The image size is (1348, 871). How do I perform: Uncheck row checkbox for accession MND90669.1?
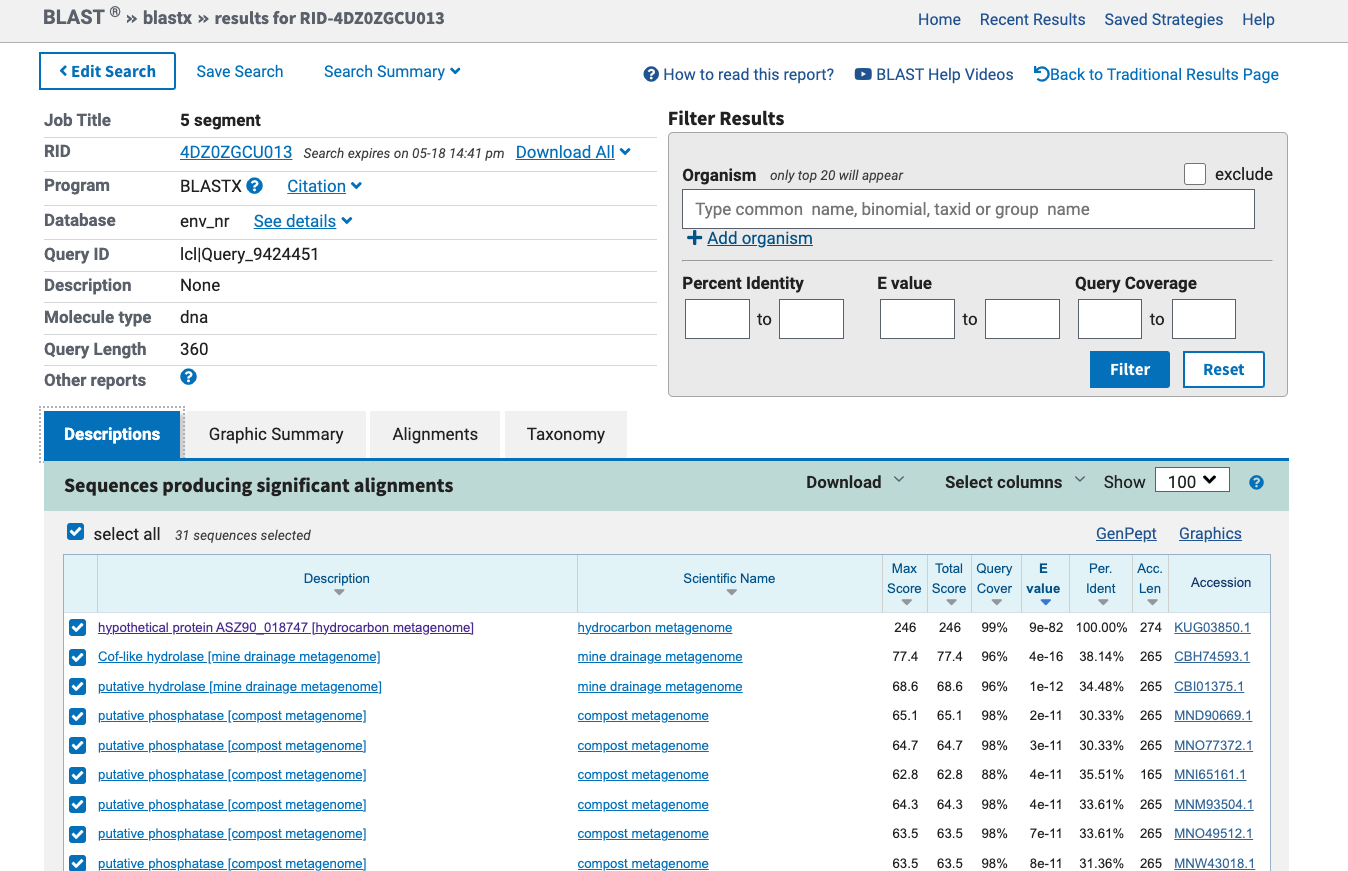(x=77, y=716)
